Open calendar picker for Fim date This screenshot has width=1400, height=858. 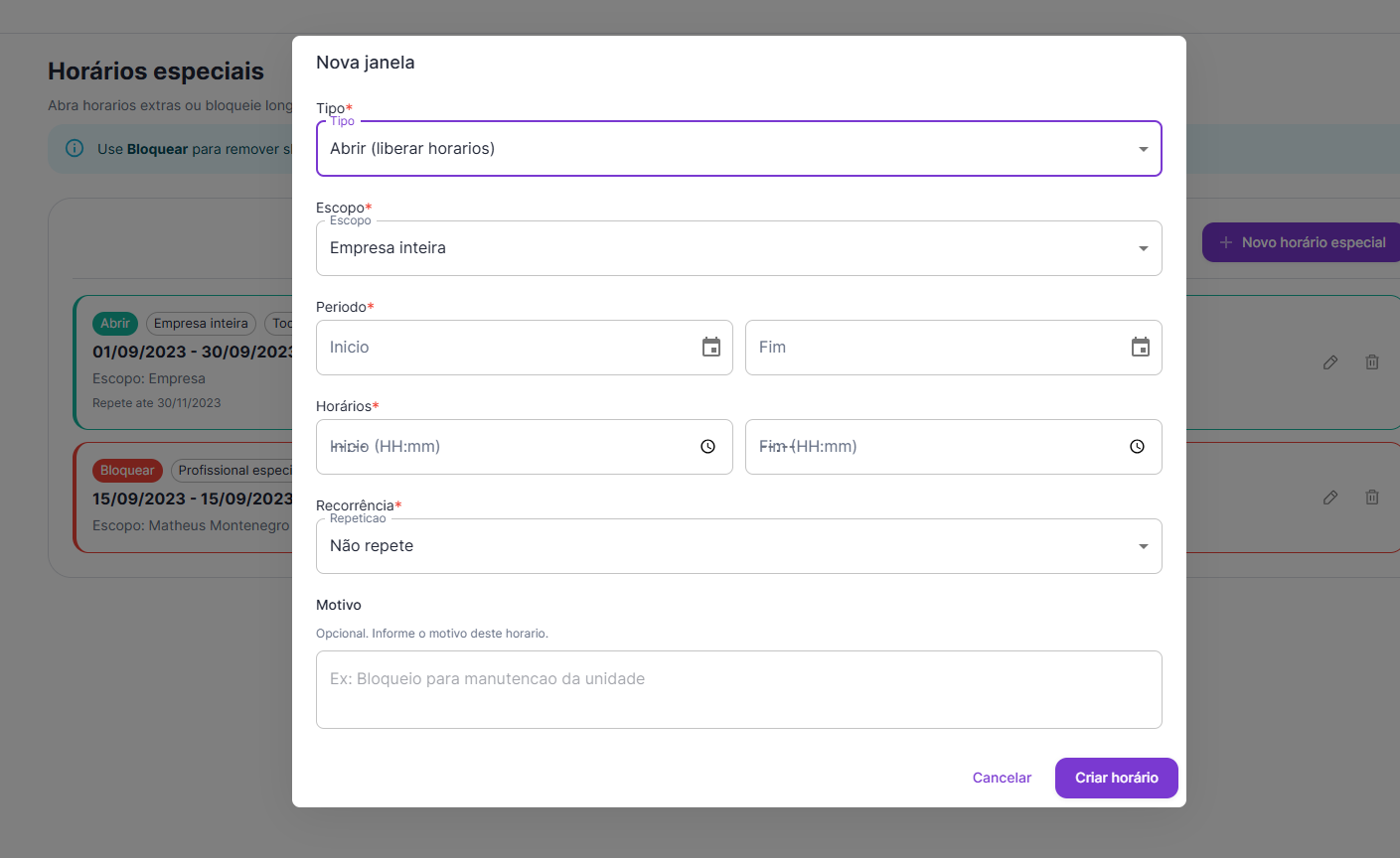click(1141, 347)
